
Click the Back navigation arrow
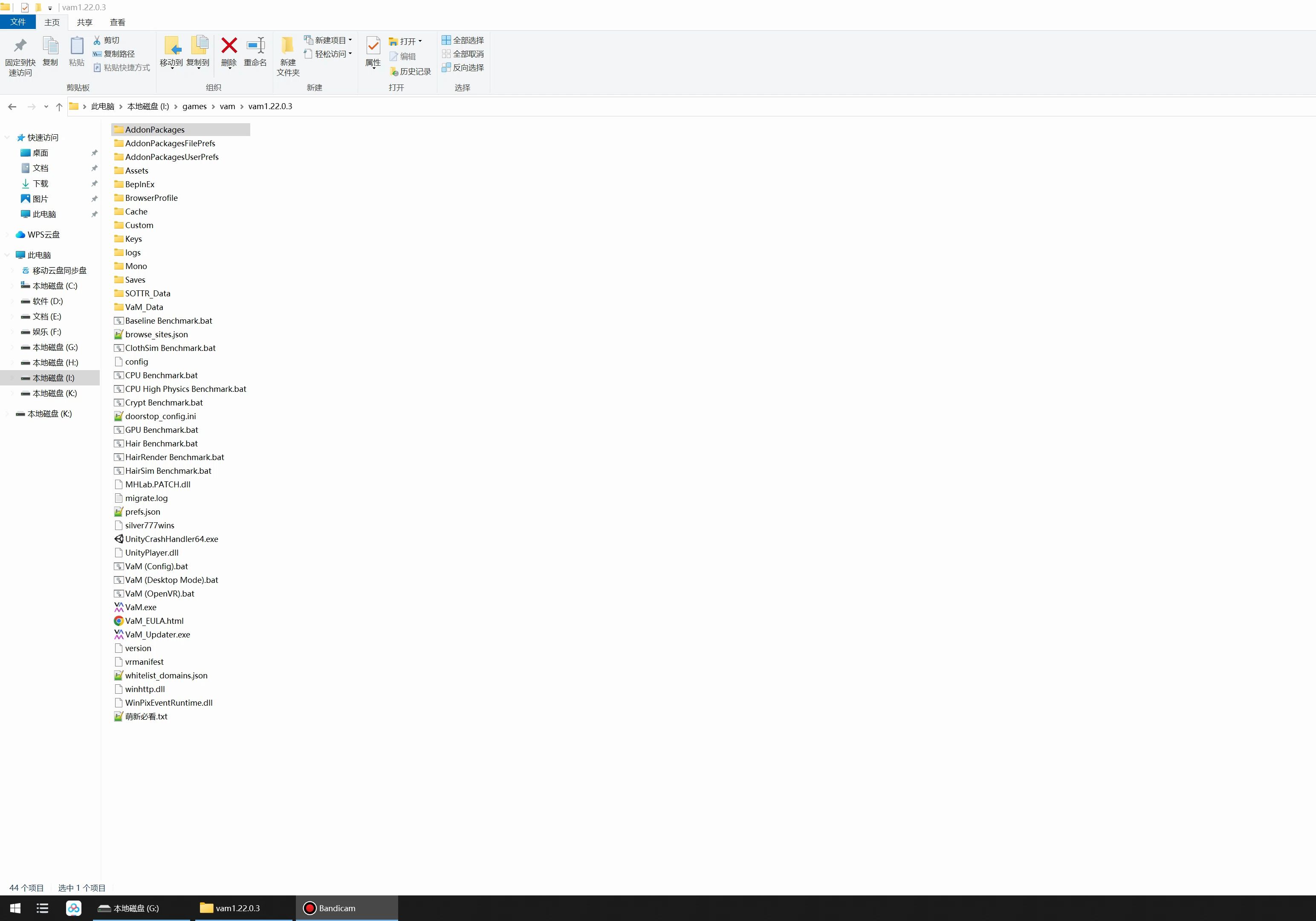(x=12, y=107)
